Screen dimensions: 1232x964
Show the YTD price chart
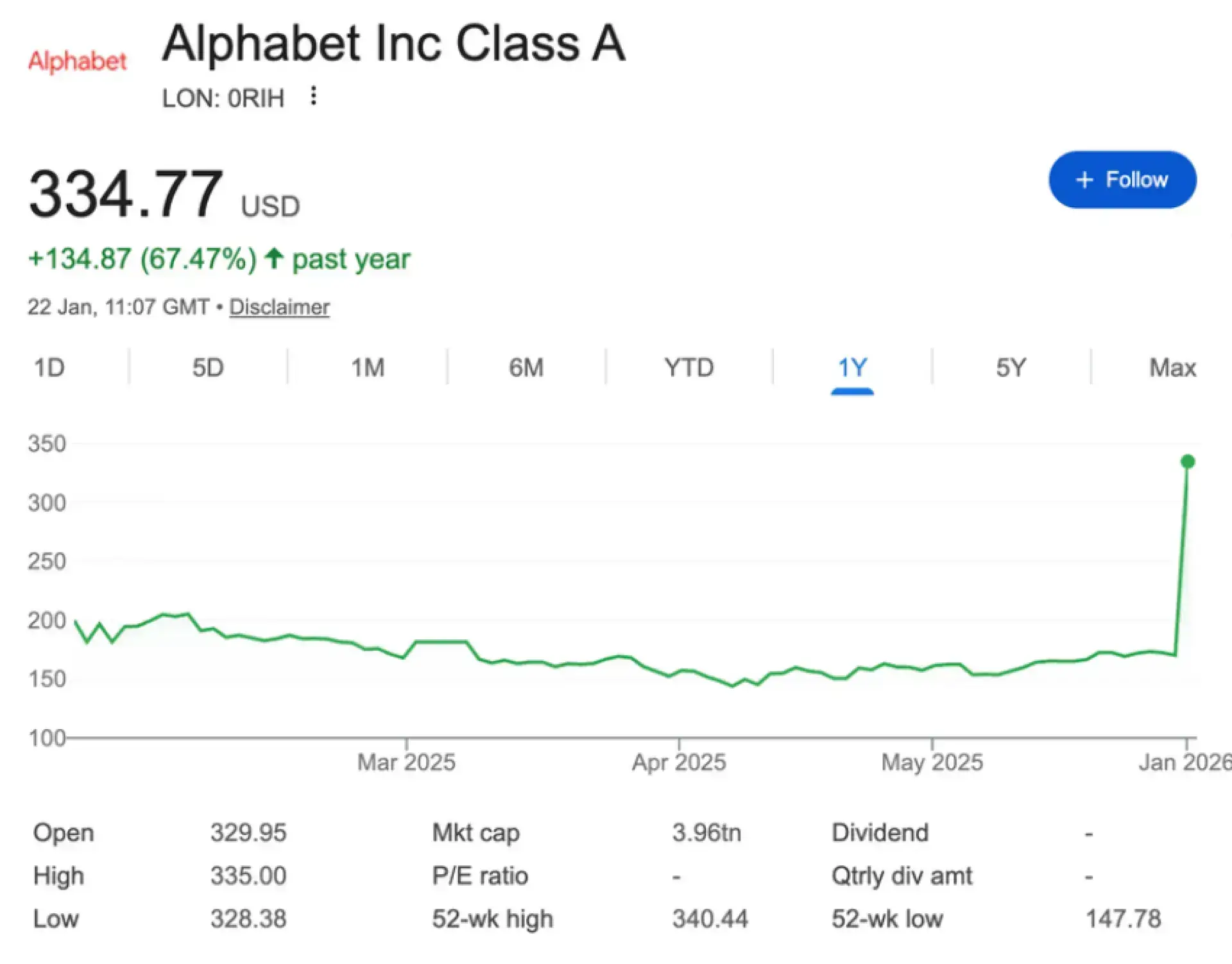coord(689,368)
